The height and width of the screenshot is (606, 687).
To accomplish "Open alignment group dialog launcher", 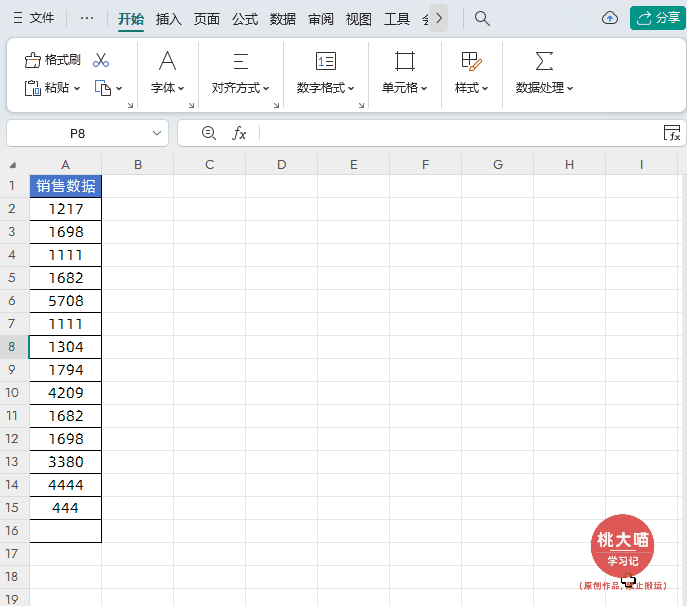I will point(276,105).
